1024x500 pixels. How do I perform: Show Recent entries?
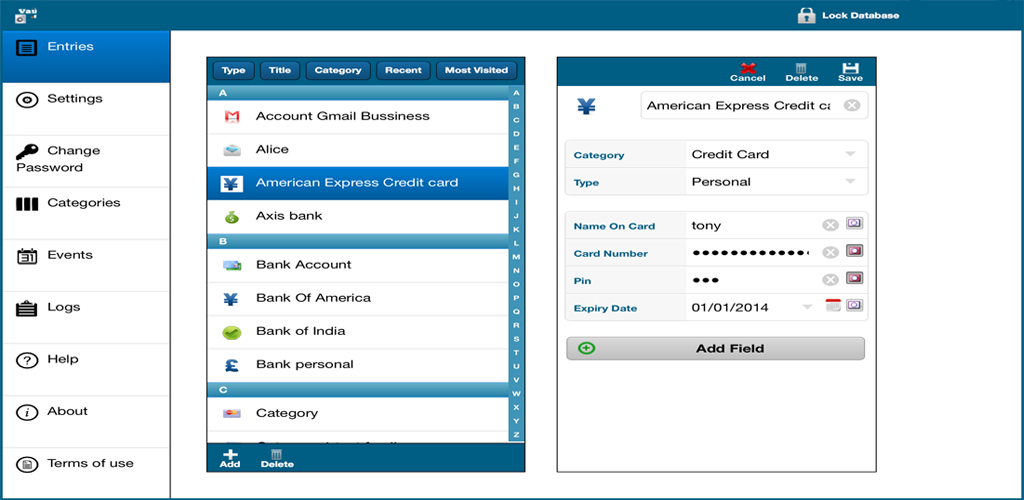[x=403, y=70]
